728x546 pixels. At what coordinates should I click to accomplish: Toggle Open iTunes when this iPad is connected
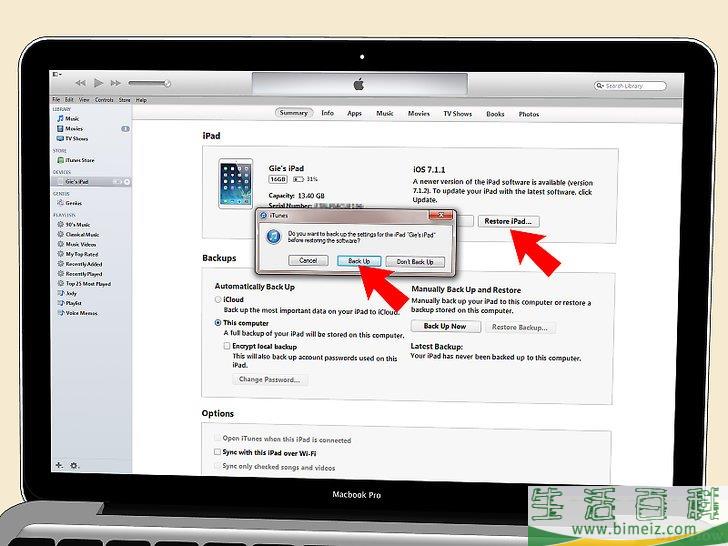tap(217, 438)
